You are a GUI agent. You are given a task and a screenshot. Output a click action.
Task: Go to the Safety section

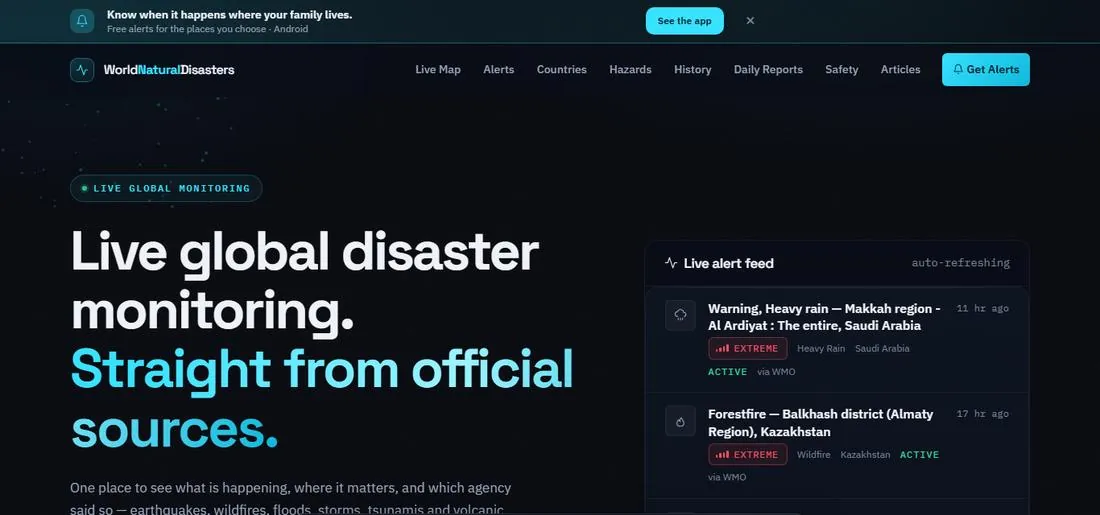coord(842,69)
